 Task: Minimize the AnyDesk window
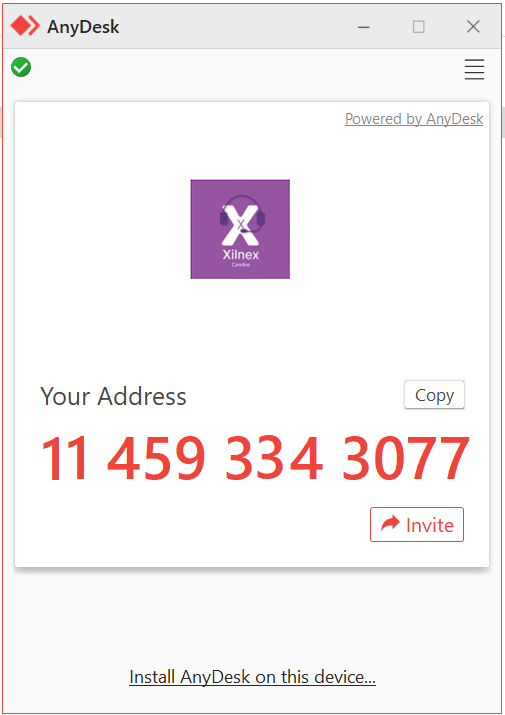[x=364, y=27]
